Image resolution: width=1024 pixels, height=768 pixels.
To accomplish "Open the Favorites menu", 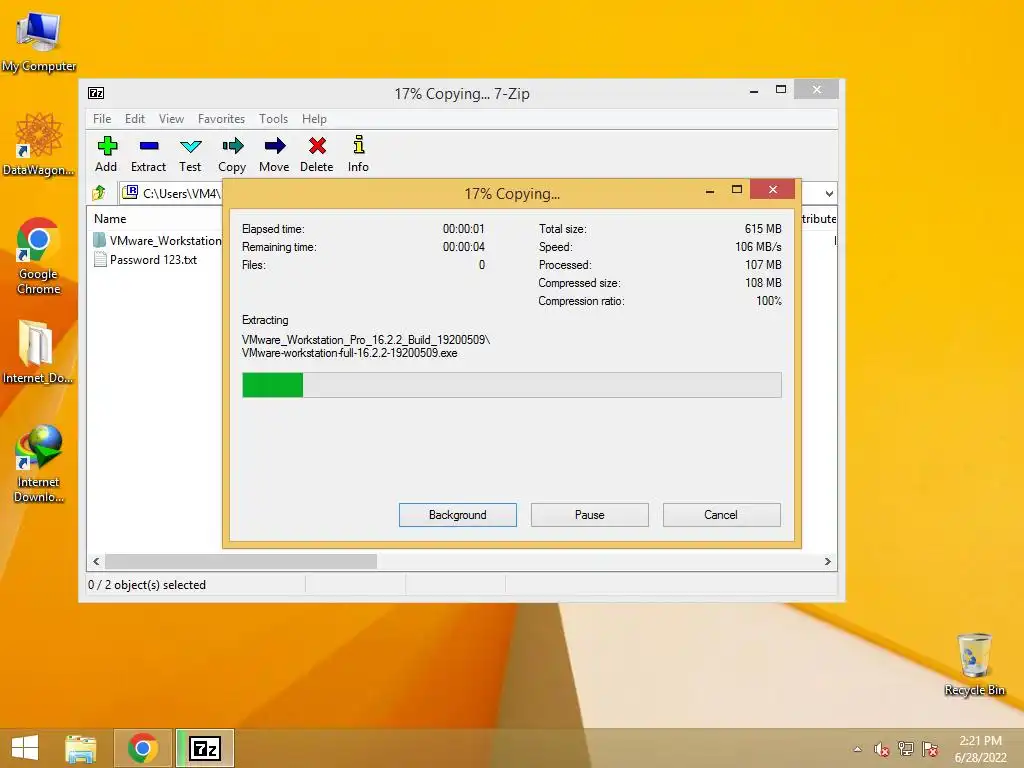I will point(221,119).
